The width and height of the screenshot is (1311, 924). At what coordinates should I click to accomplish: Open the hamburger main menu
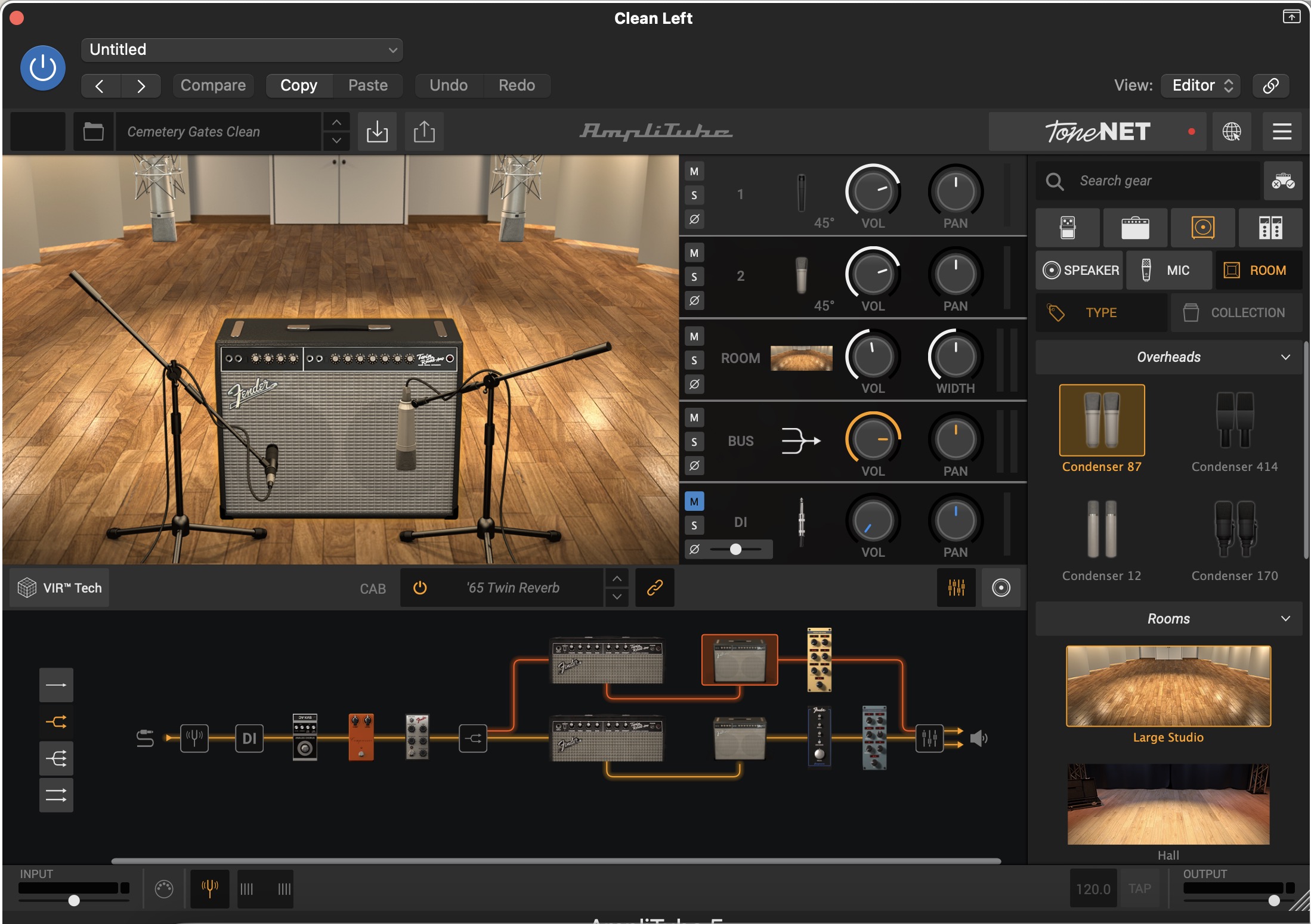click(1282, 132)
